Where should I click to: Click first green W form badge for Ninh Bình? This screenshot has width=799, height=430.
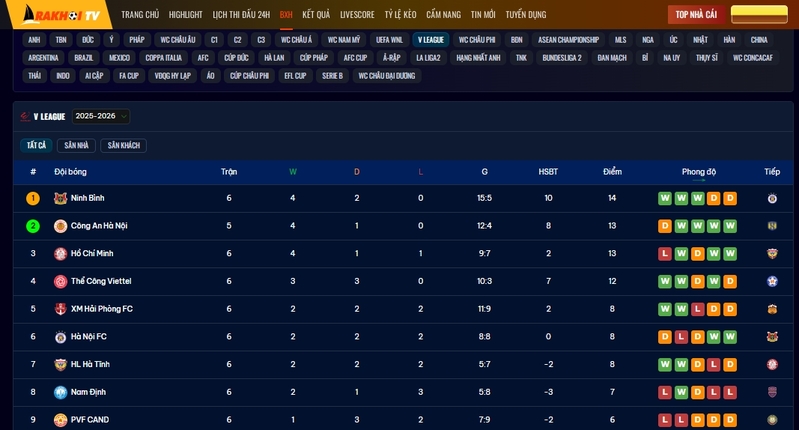coord(664,198)
